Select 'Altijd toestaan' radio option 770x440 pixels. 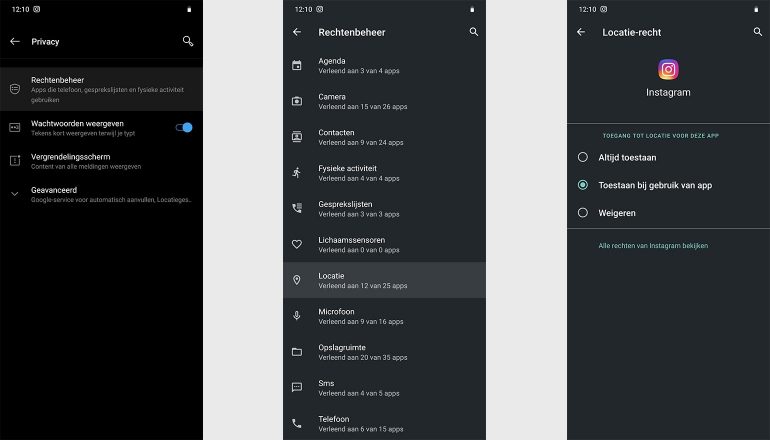(583, 157)
